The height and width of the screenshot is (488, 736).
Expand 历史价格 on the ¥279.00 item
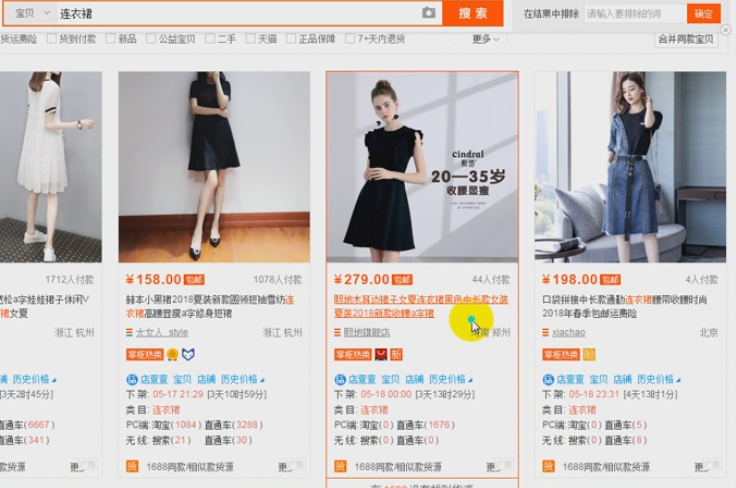pyautogui.click(x=450, y=379)
